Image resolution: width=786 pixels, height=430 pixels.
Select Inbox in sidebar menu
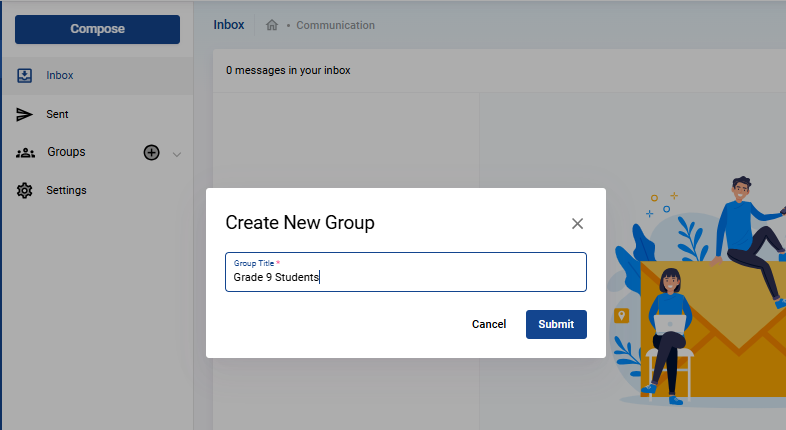60,75
